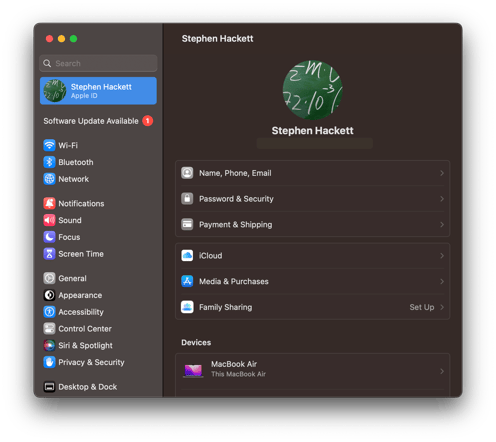Select Stephen Hackett Apple ID sidebar entry
This screenshot has width=496, height=442.
tap(98, 91)
